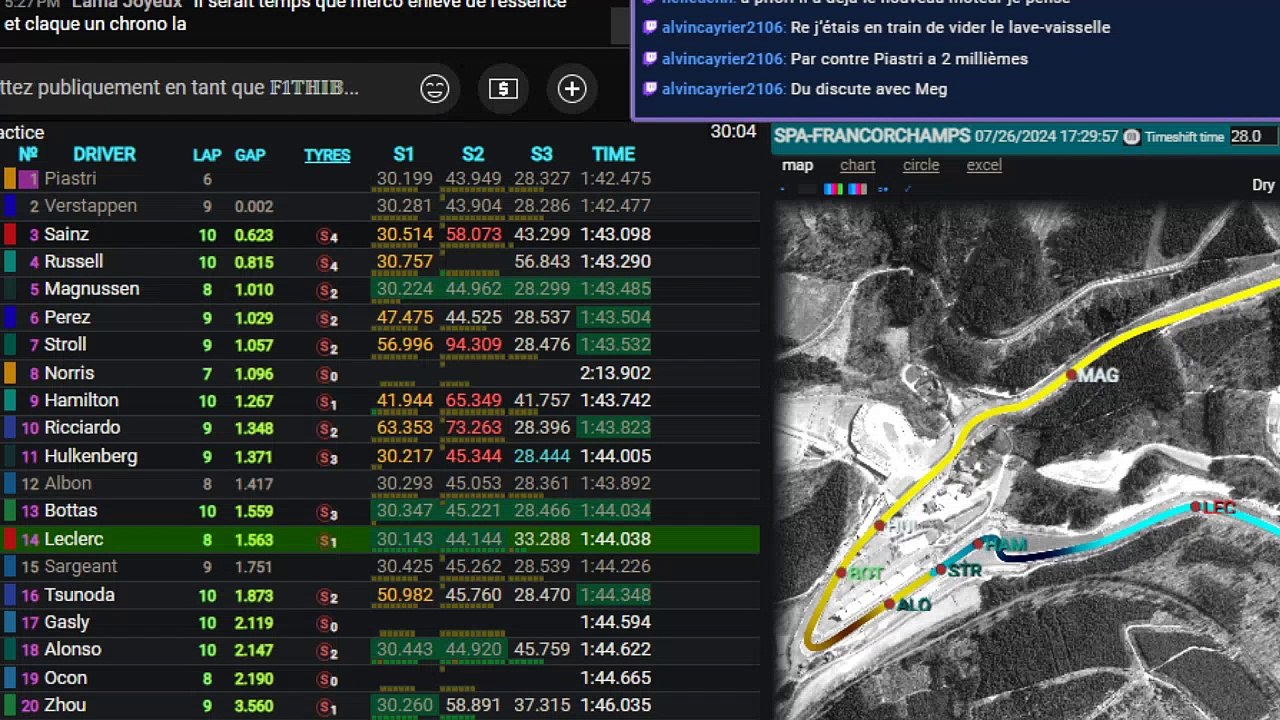
Task: Click Leclerc's tyre icon in highlighted row
Action: [x=327, y=540]
